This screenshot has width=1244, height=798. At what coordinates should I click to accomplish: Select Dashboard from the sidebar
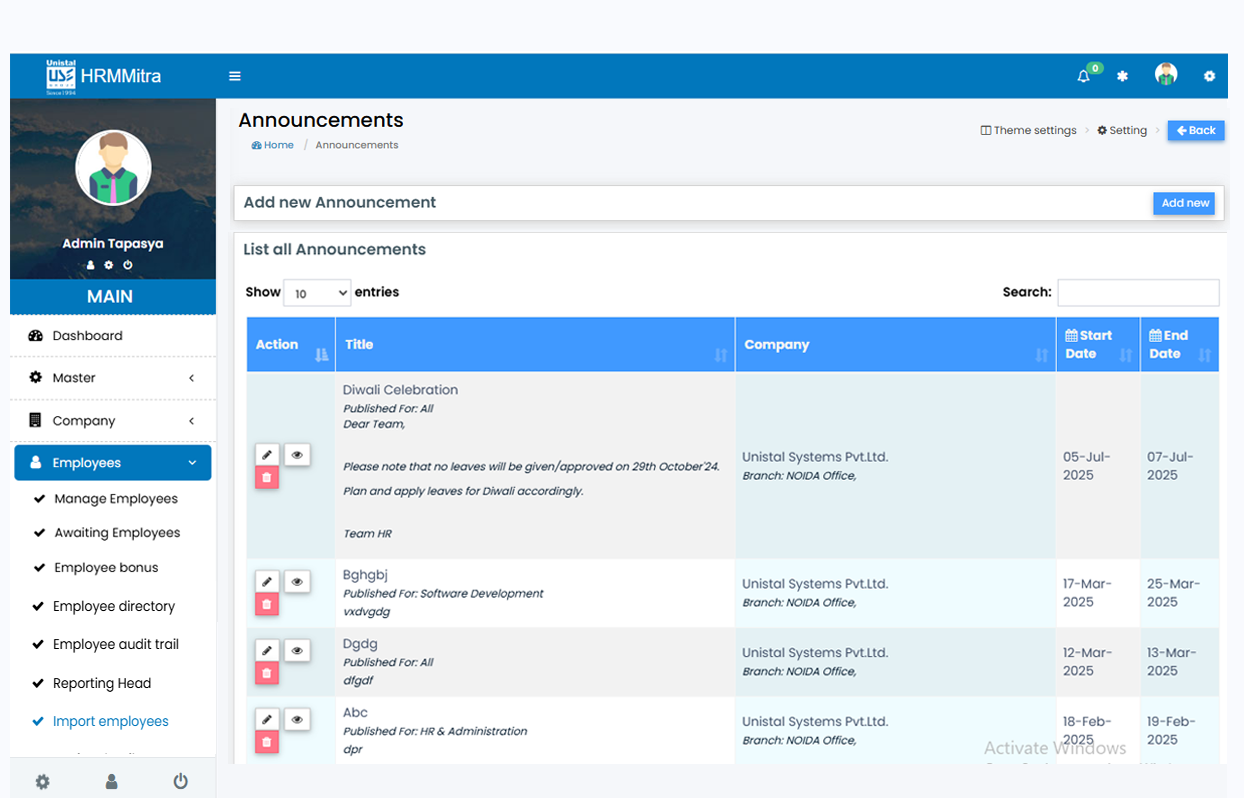coord(88,336)
